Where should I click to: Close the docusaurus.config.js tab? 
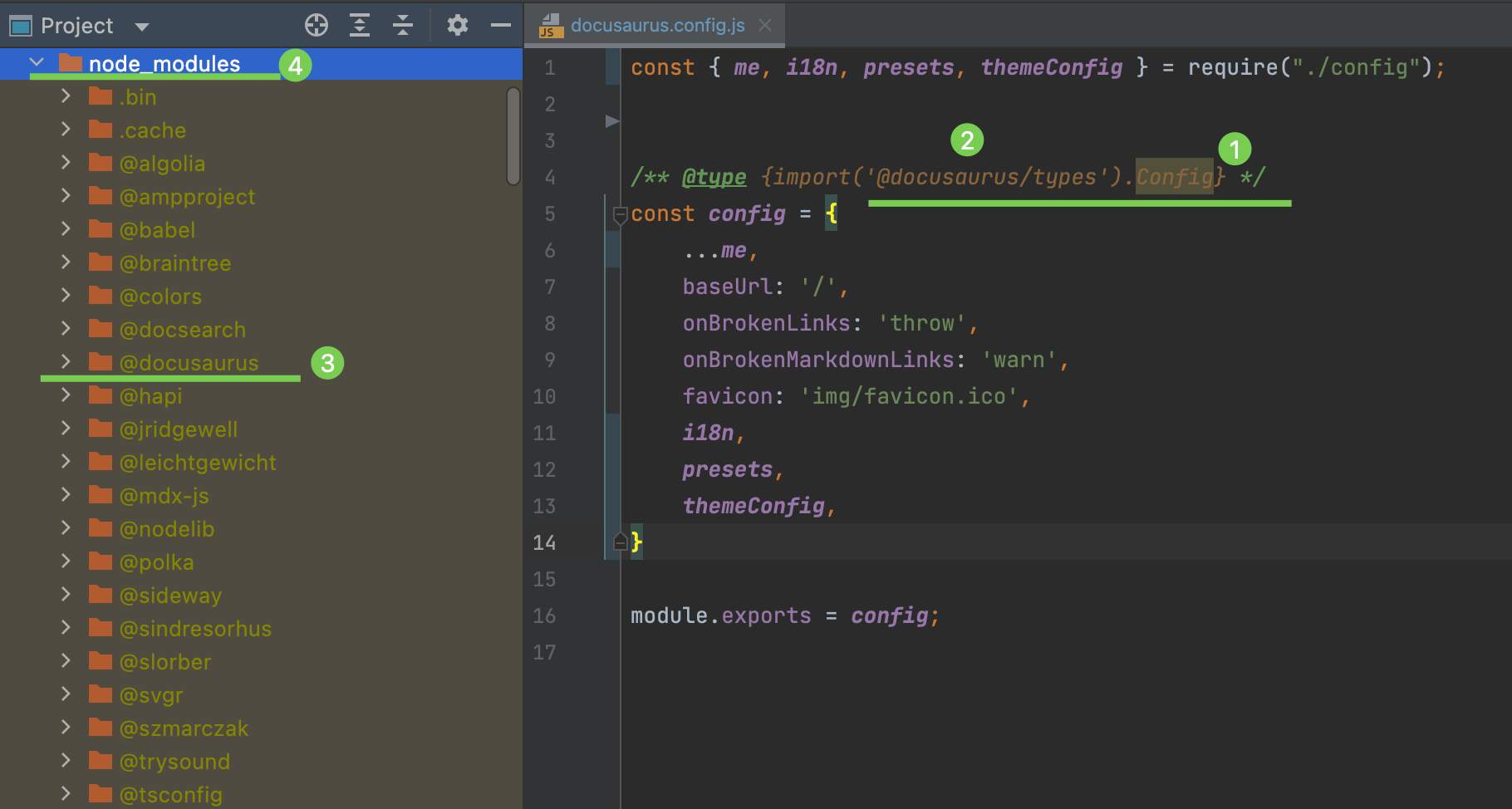pyautogui.click(x=765, y=26)
